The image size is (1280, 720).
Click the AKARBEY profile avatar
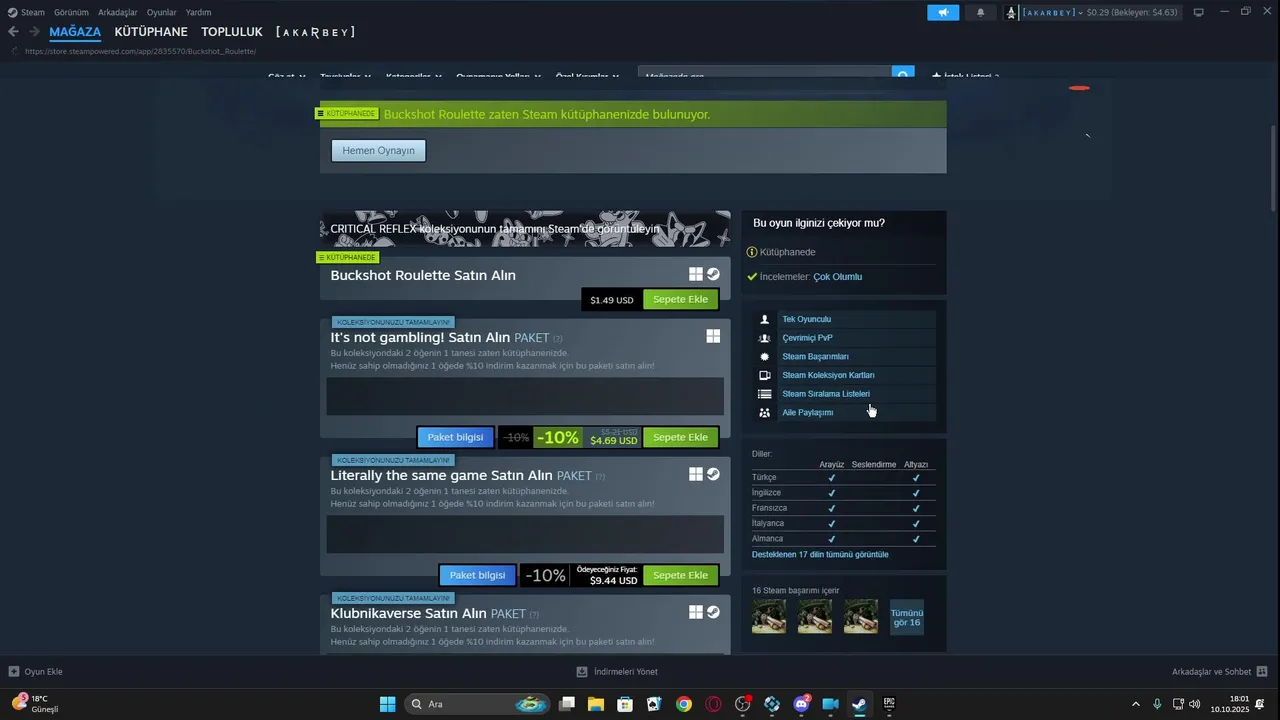pyautogui.click(x=1012, y=12)
